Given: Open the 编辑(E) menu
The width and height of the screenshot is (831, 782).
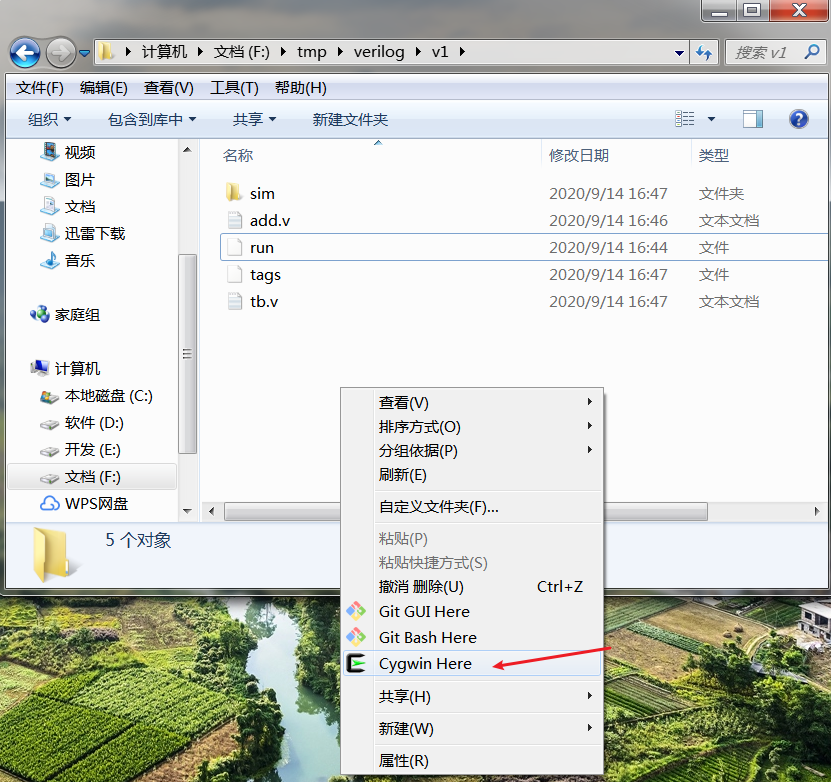Looking at the screenshot, I should click(x=104, y=87).
